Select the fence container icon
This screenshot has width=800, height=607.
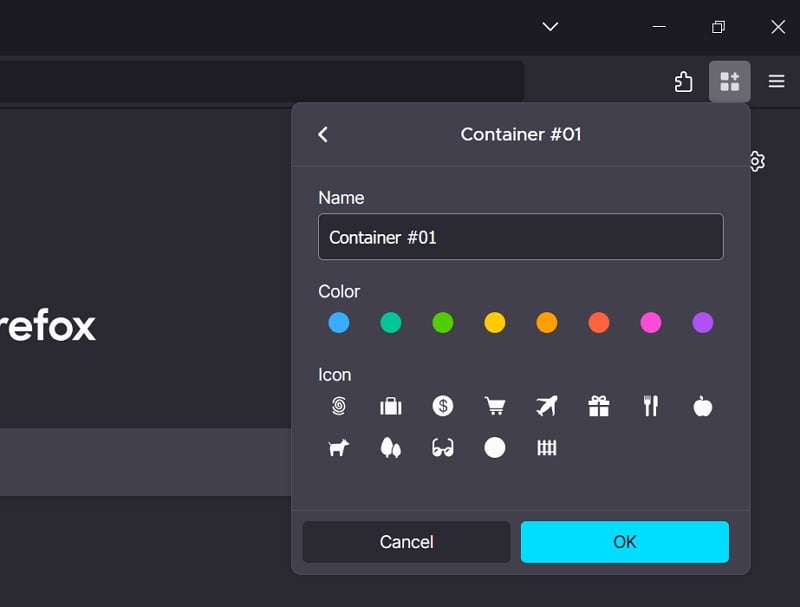[547, 448]
